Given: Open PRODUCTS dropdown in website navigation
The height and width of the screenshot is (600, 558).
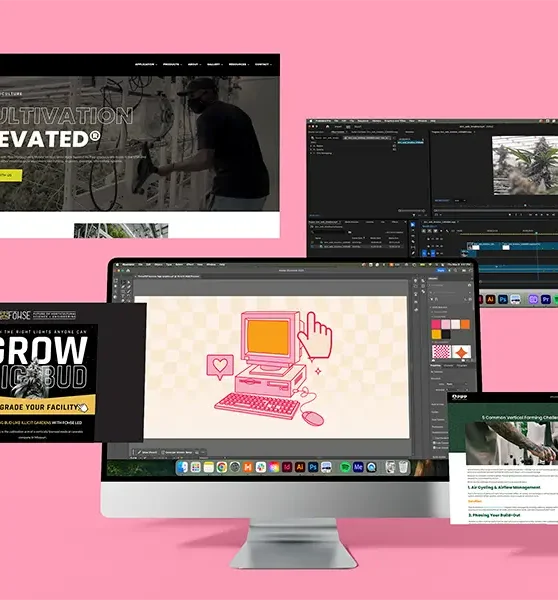Looking at the screenshot, I should [x=172, y=64].
